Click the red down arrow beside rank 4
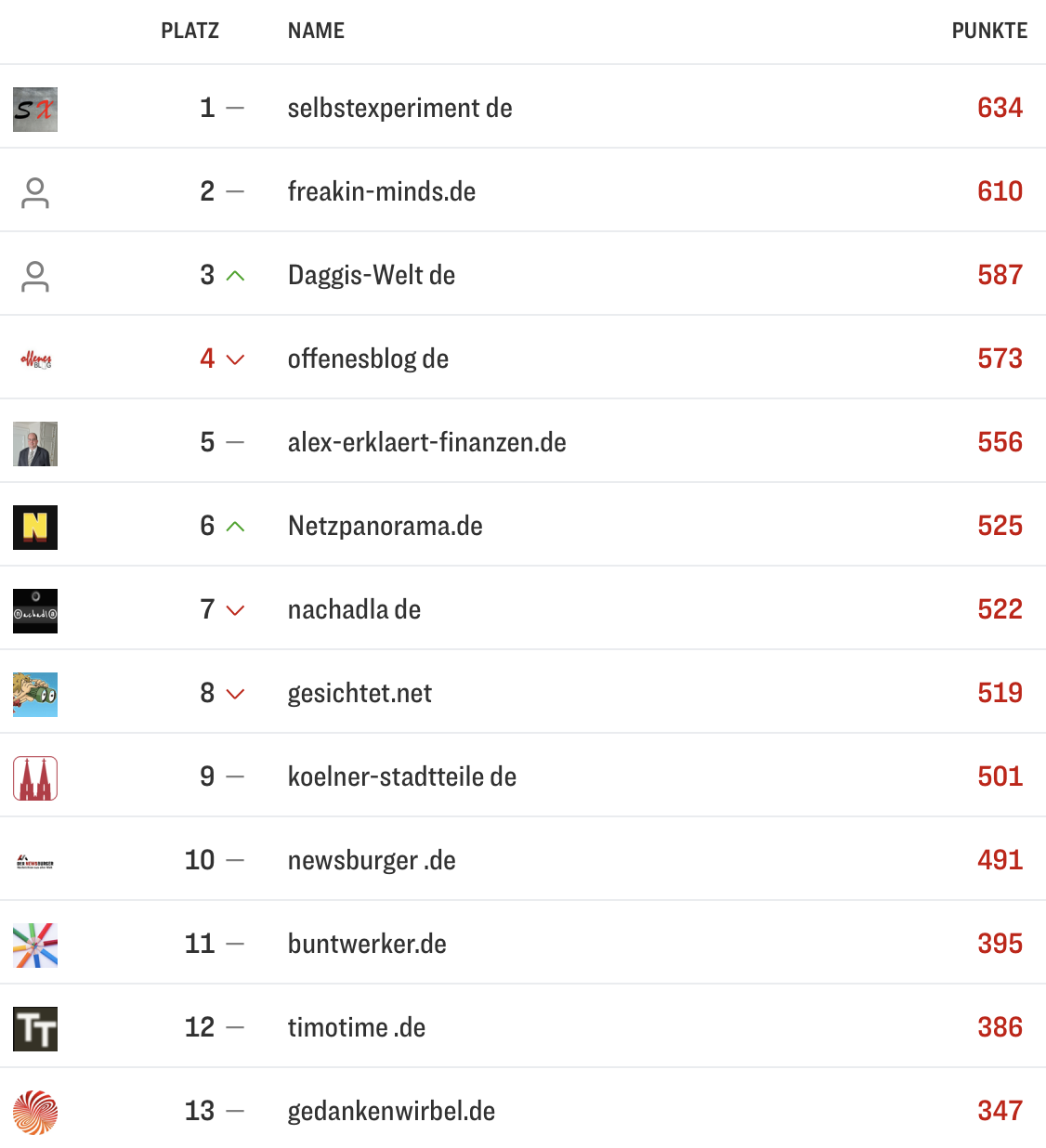This screenshot has height=1148, width=1046. [236, 359]
